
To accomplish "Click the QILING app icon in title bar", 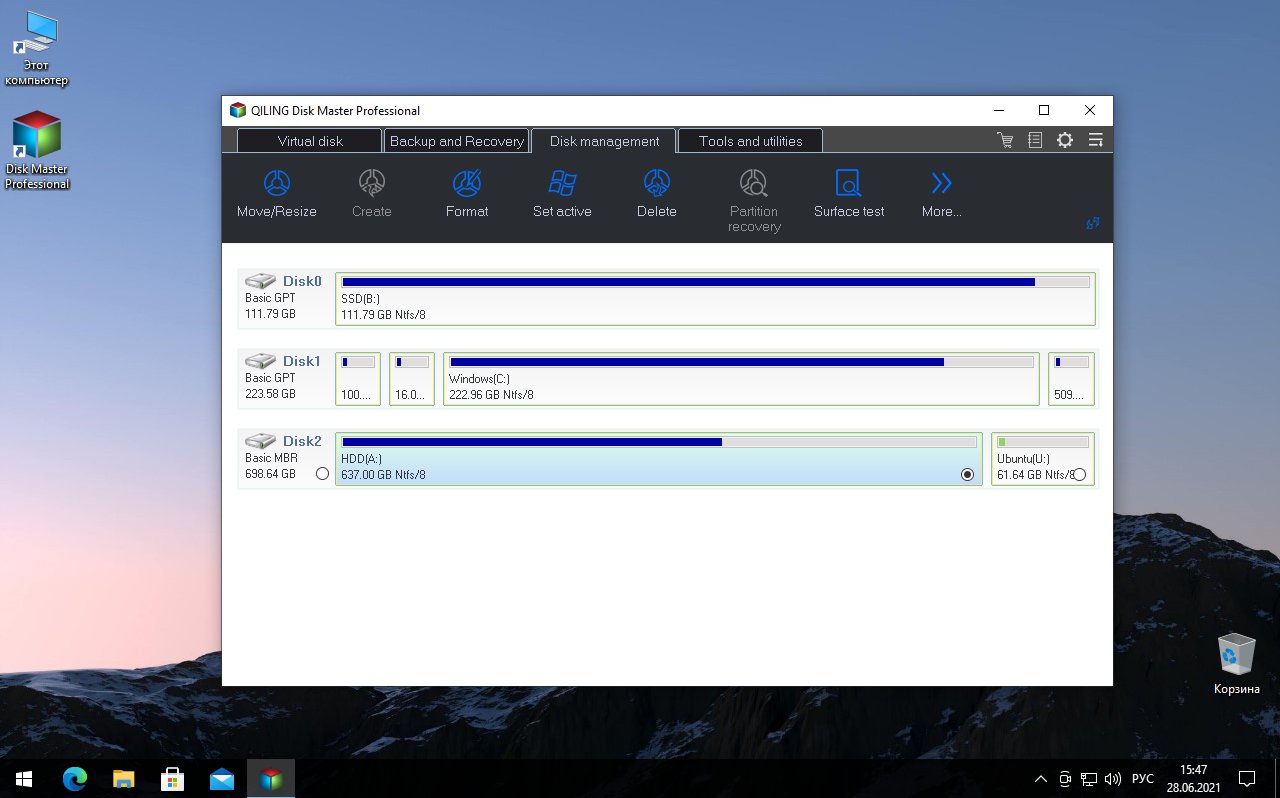I will (x=238, y=110).
